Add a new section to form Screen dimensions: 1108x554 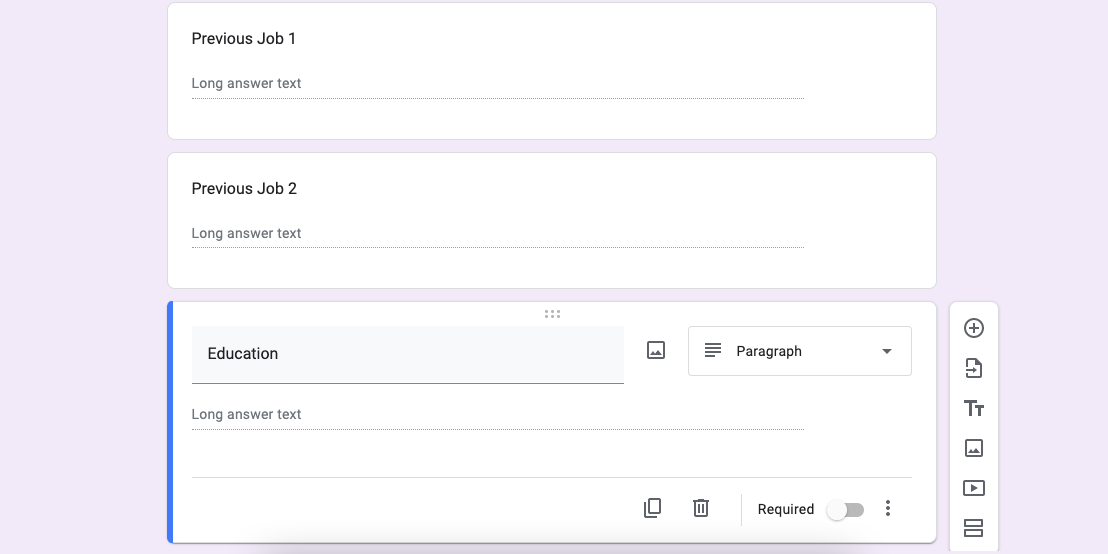(974, 528)
